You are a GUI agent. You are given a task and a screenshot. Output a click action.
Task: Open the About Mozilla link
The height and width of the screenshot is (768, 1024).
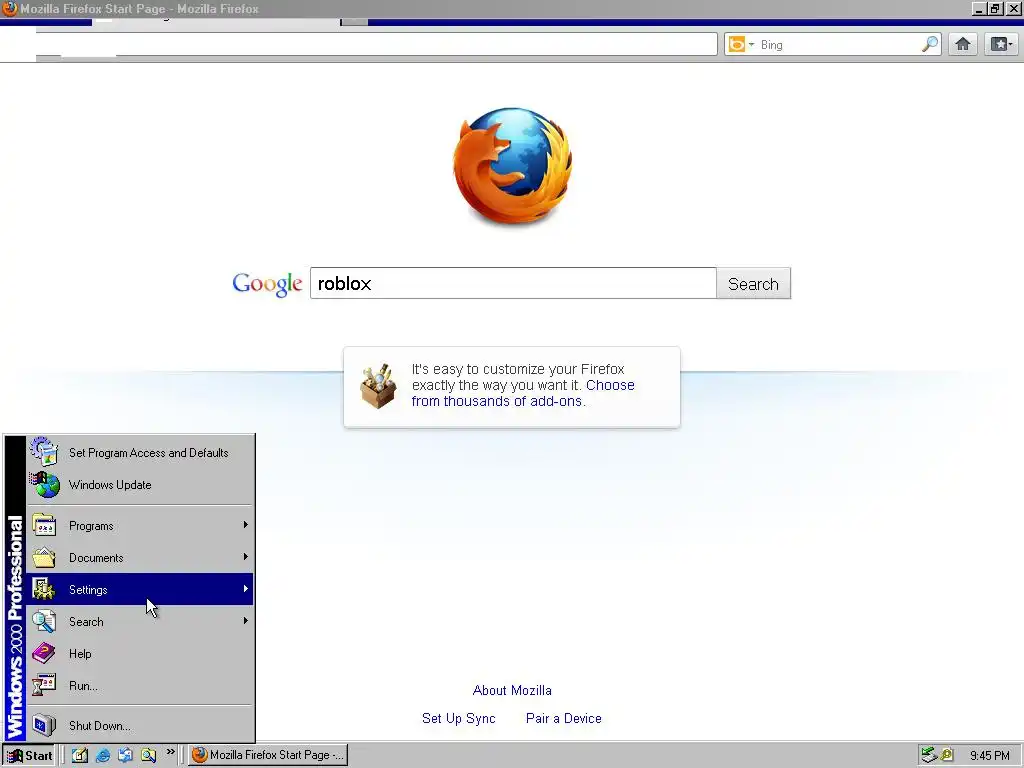coord(512,690)
